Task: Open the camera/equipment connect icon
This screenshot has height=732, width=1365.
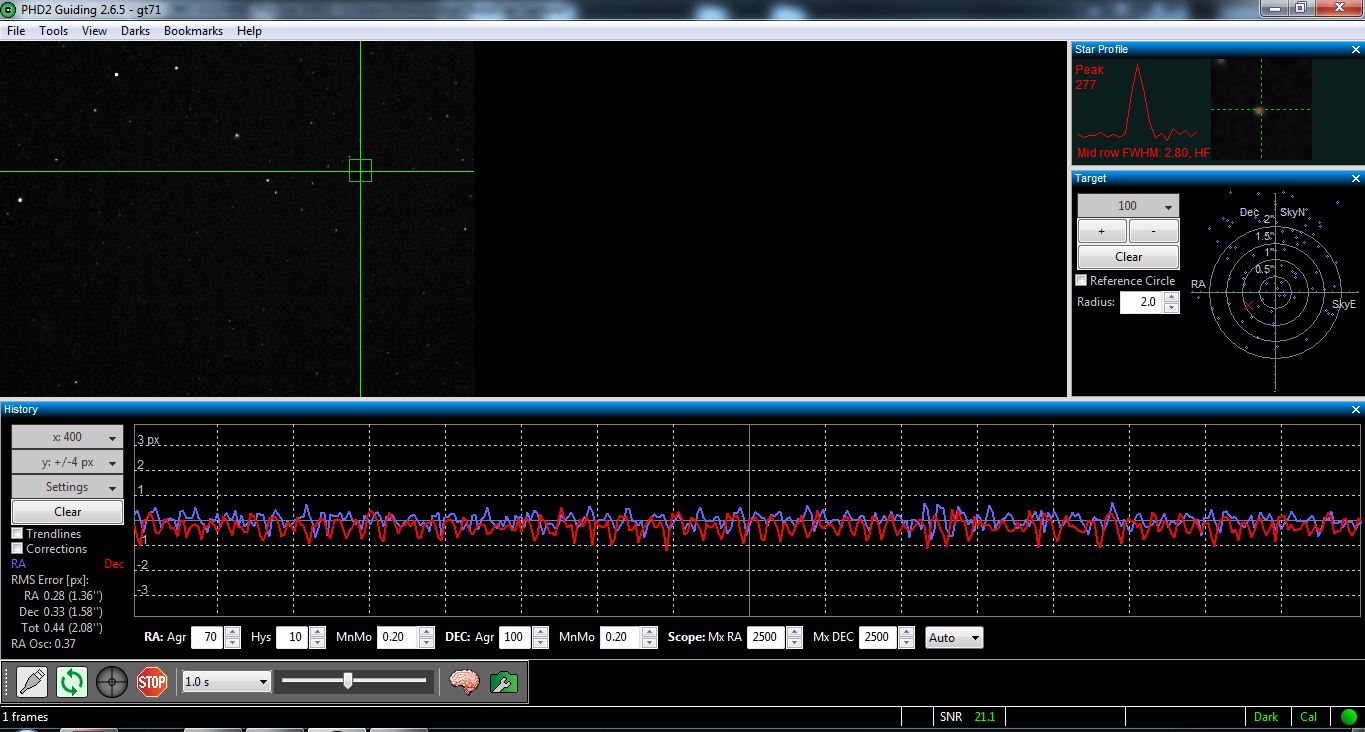Action: pos(32,683)
